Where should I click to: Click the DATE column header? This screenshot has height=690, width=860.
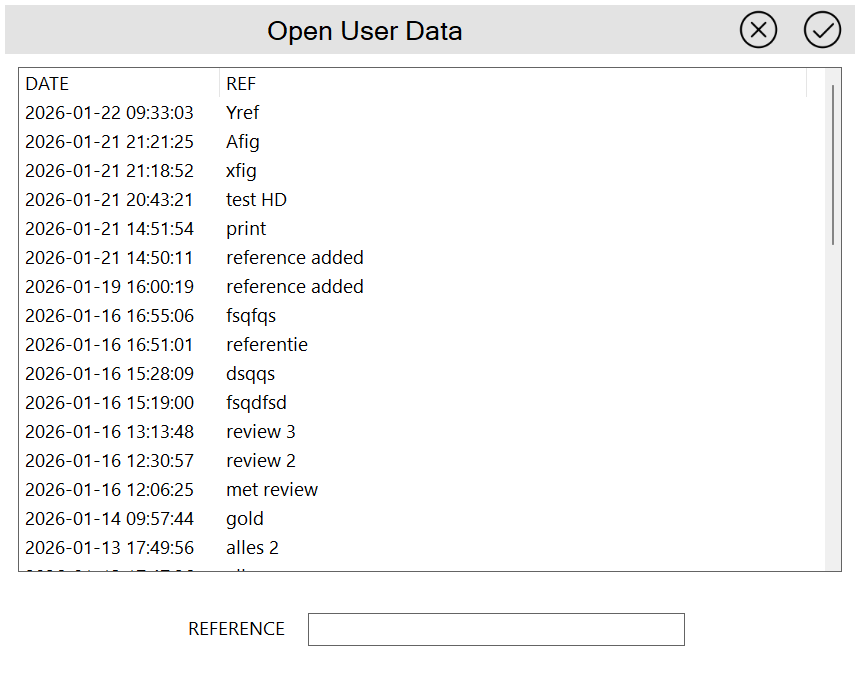pyautogui.click(x=47, y=84)
